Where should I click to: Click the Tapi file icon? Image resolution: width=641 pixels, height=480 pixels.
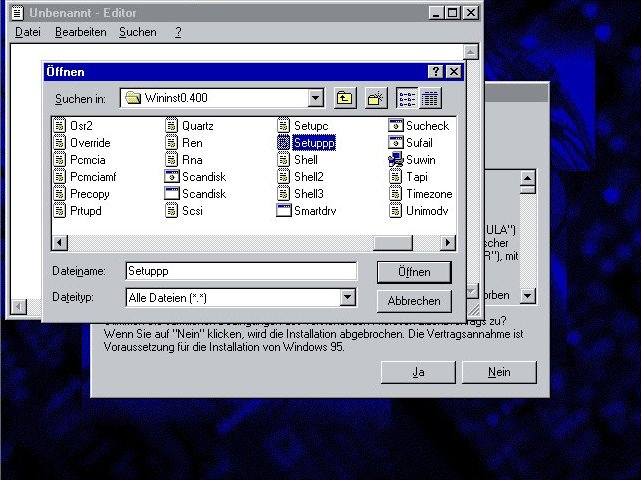pos(396,177)
